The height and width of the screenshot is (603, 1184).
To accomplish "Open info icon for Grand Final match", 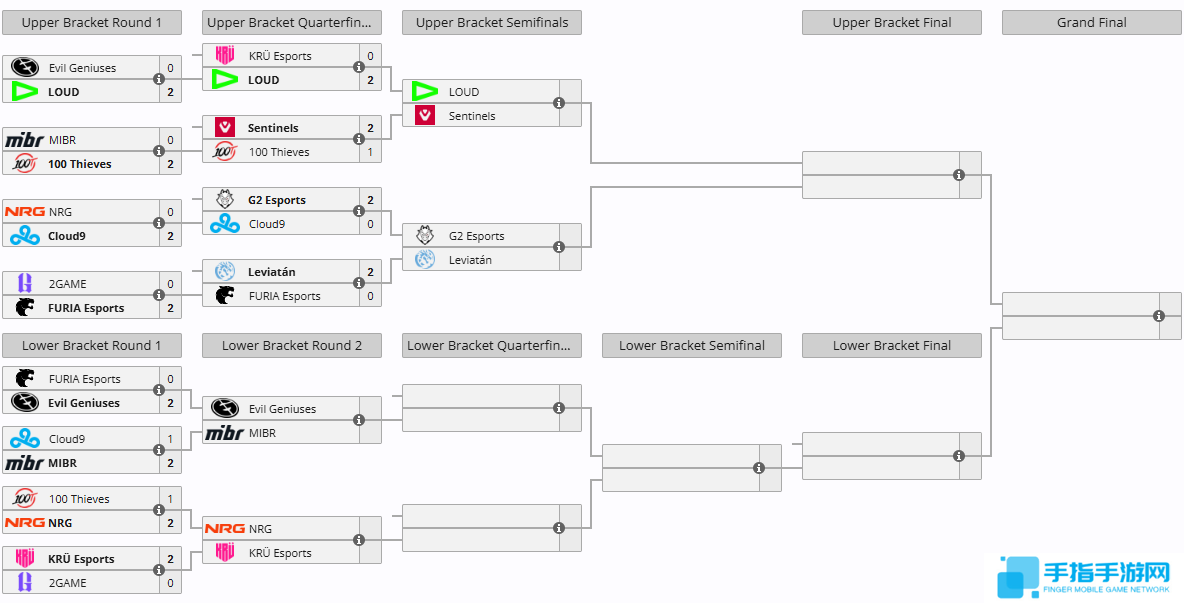I will 1159,316.
